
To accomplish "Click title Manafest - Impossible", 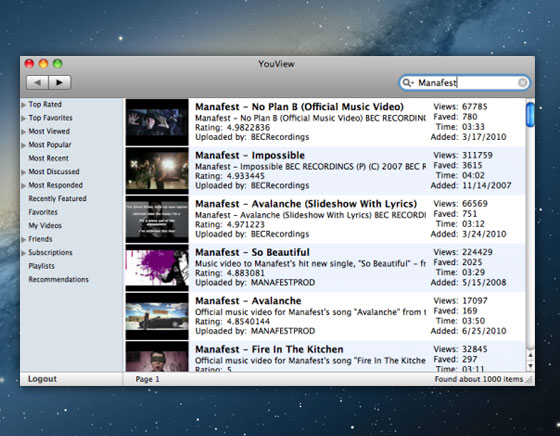I will pyautogui.click(x=250, y=155).
